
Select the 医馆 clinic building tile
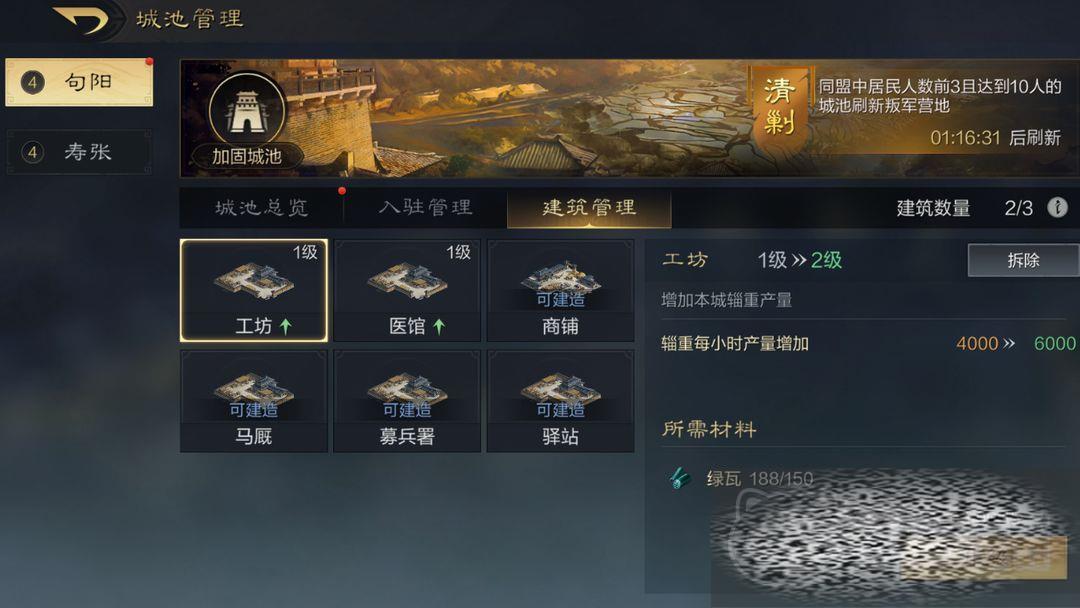tap(407, 291)
